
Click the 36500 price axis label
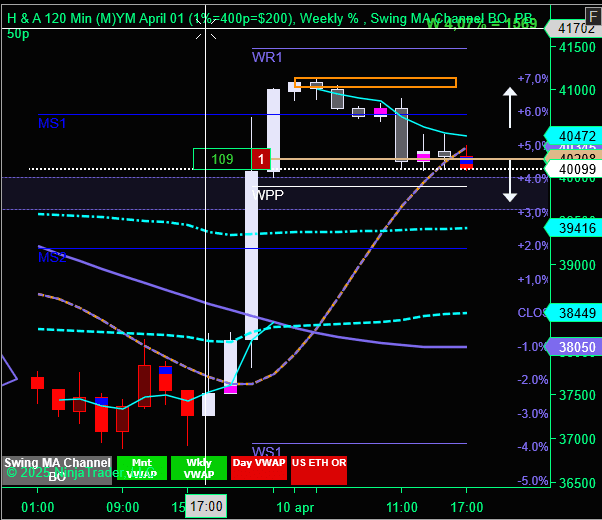click(577, 483)
